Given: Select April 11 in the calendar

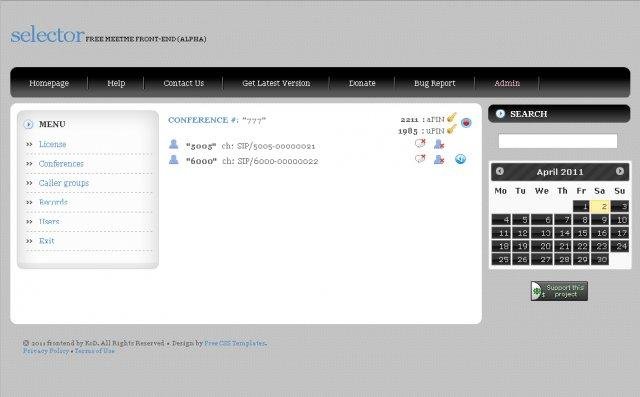Looking at the screenshot, I should [x=501, y=233].
